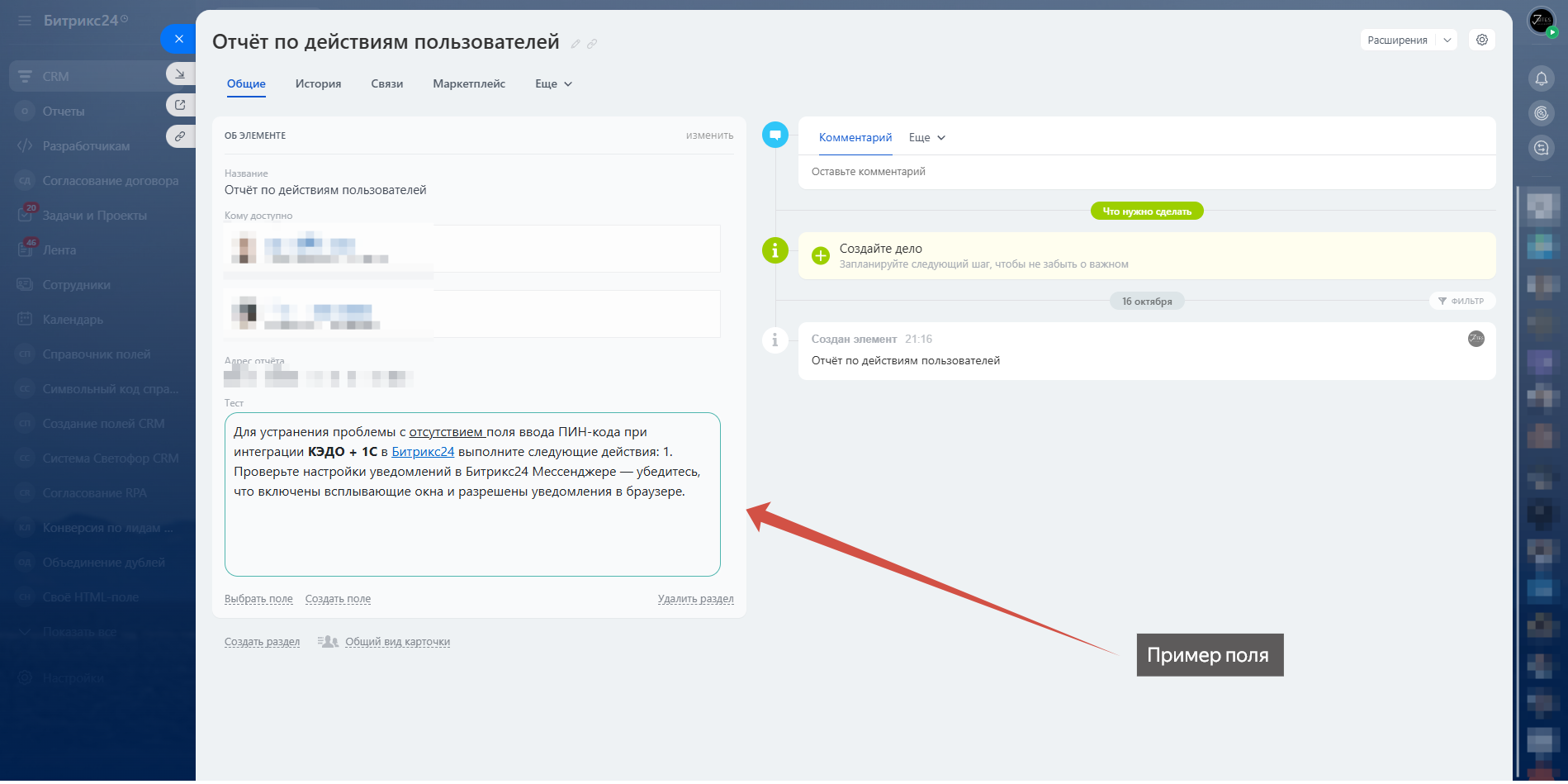Click the Сотрудники icon in the left sidebar

pyautogui.click(x=25, y=284)
